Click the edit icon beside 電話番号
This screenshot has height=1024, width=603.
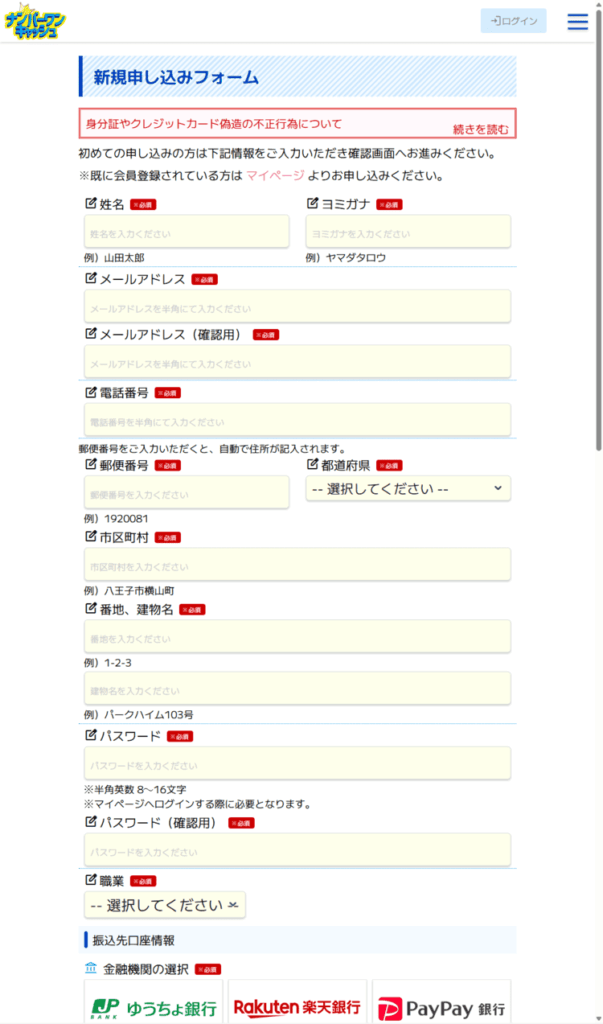(x=91, y=392)
